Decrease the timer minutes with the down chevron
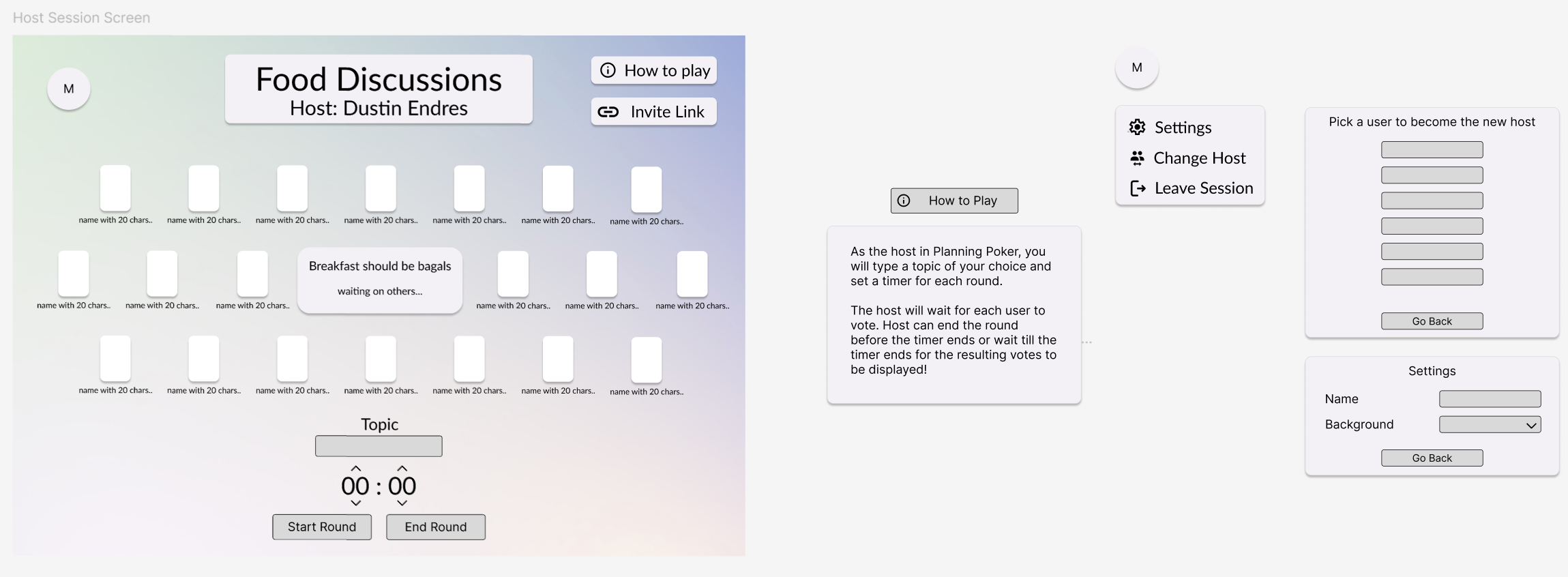The height and width of the screenshot is (577, 1568). point(356,503)
